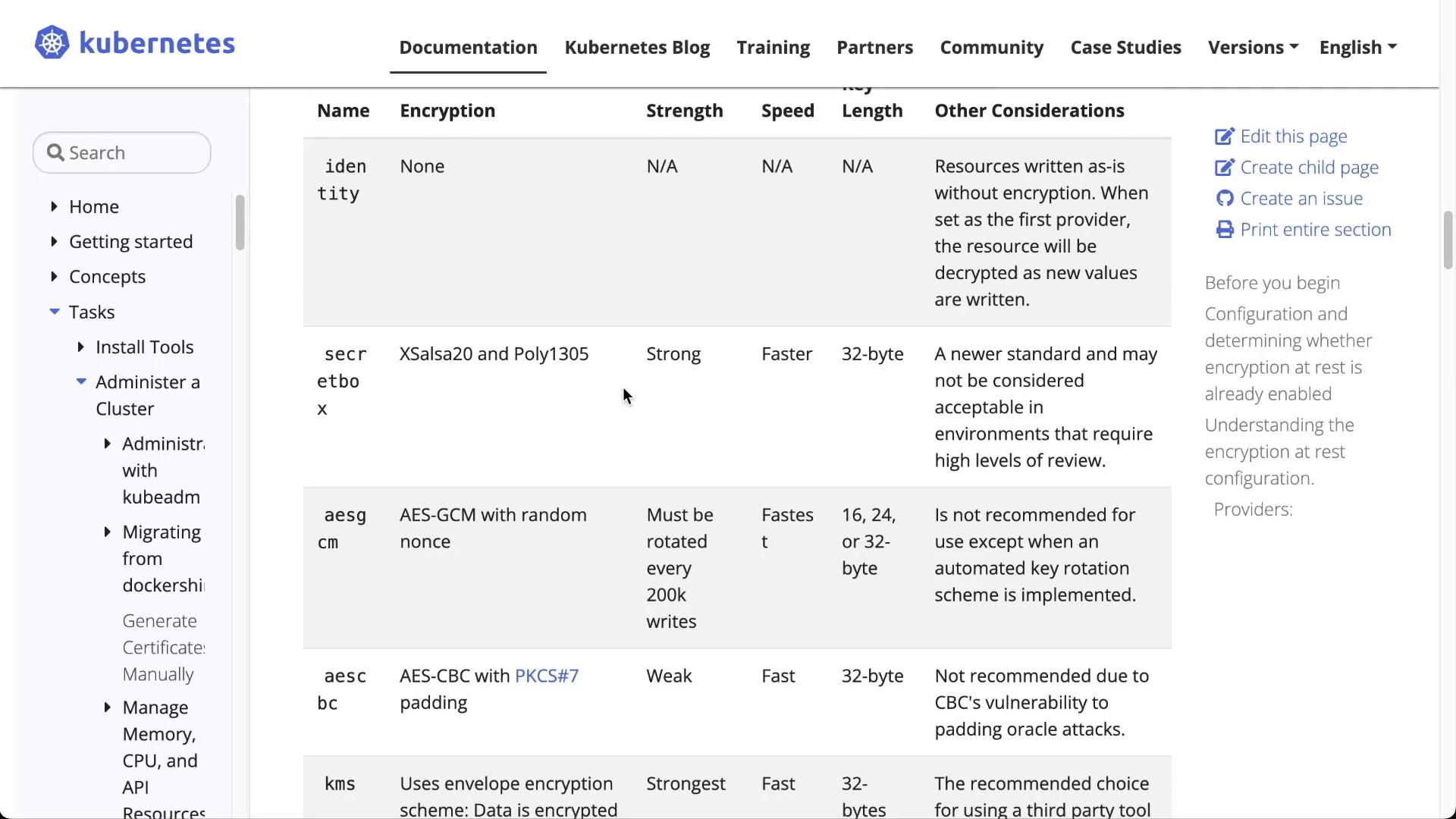Click the Edit this page pencil icon
Screen dimensions: 1456x819
(x=1224, y=136)
